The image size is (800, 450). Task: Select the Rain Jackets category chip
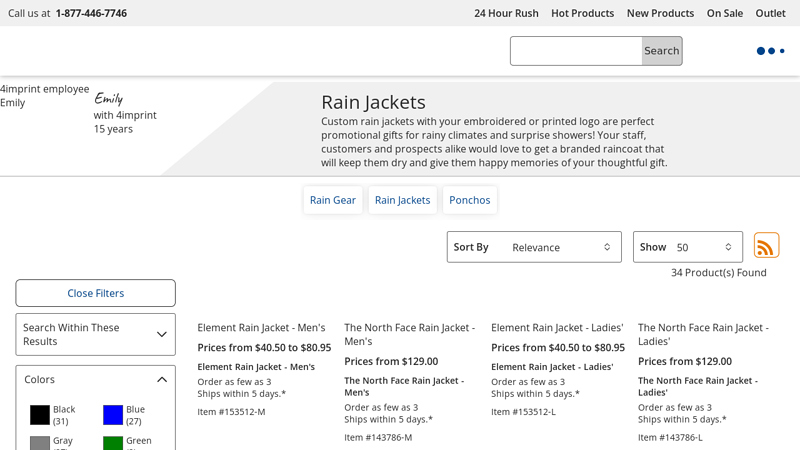(x=403, y=200)
